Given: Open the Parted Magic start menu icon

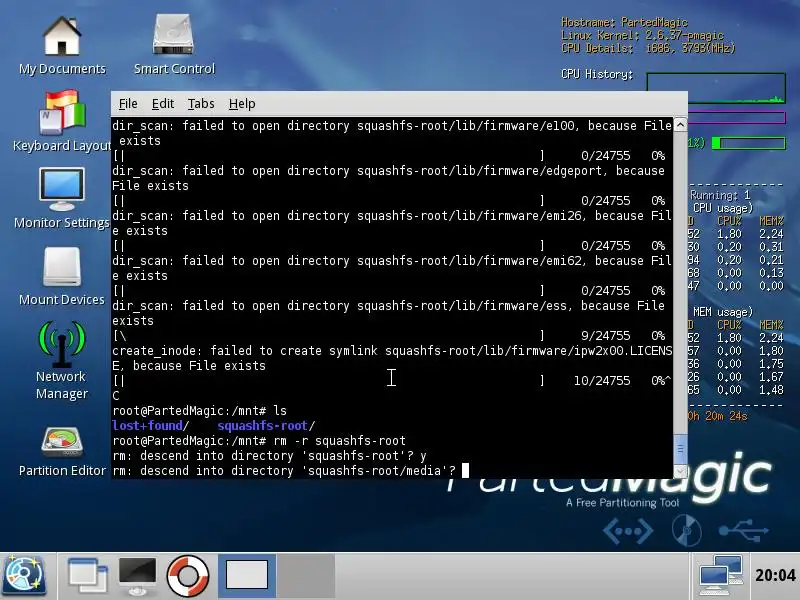Looking at the screenshot, I should click(x=23, y=576).
